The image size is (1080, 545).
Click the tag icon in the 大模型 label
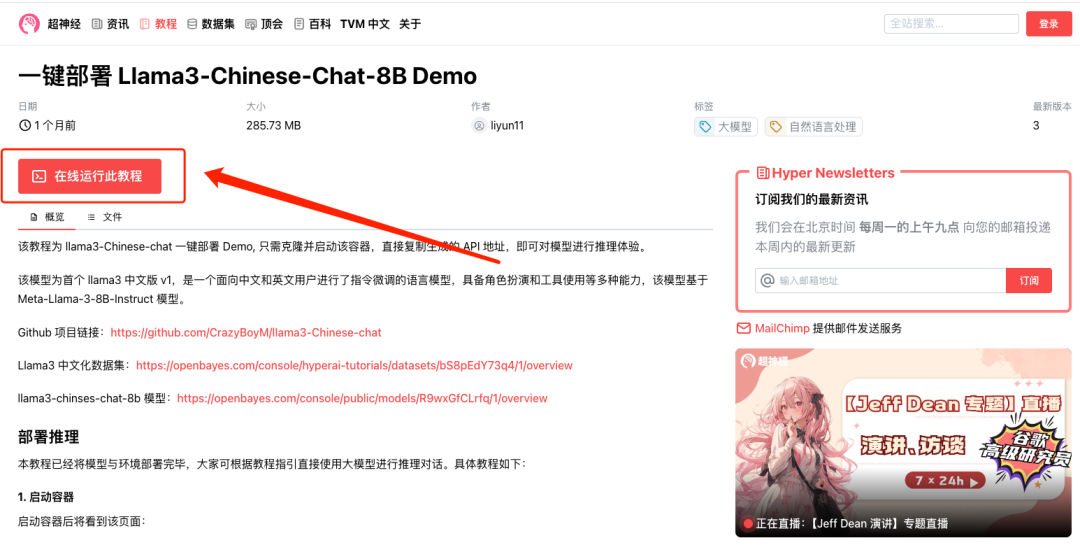click(x=705, y=127)
